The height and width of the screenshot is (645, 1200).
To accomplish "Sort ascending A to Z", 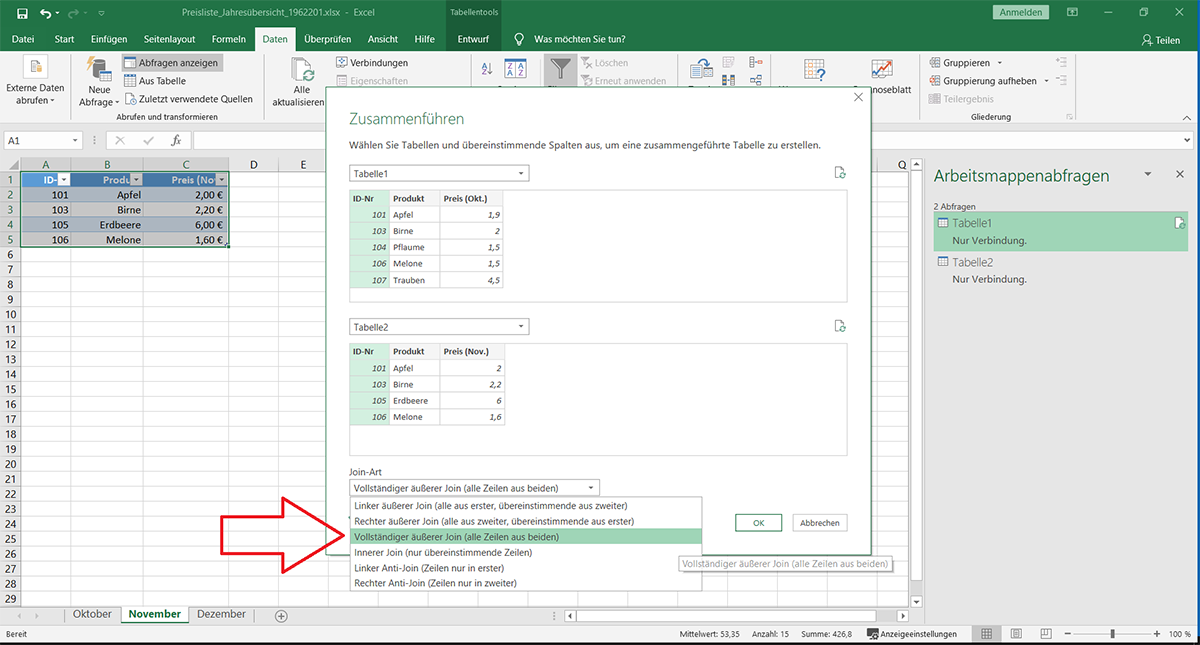I will (487, 69).
